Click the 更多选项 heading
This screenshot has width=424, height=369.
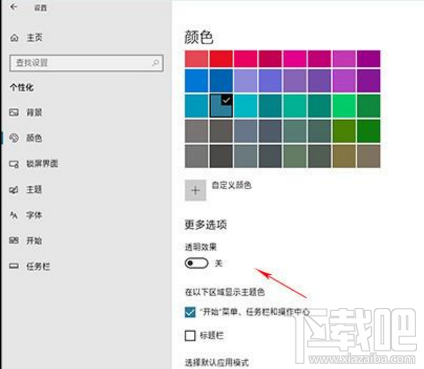coord(206,225)
